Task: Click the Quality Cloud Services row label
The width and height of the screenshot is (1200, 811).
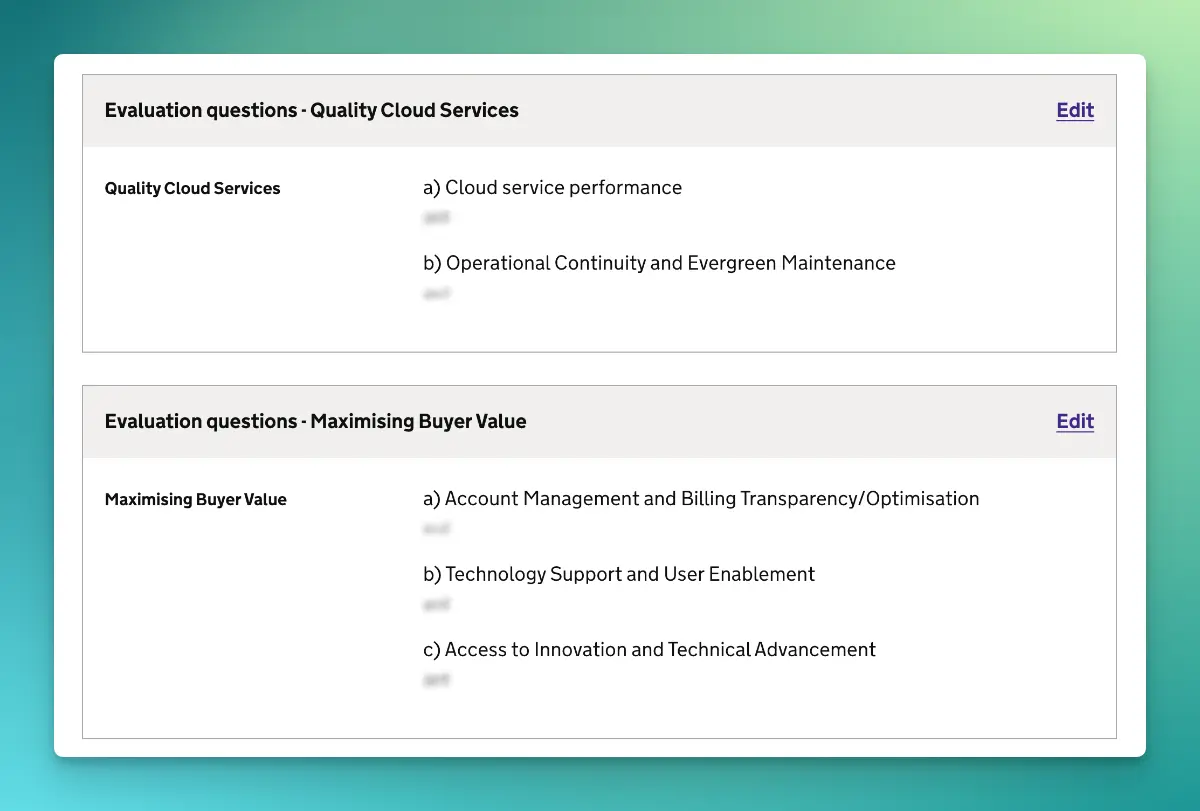Action: (x=192, y=187)
